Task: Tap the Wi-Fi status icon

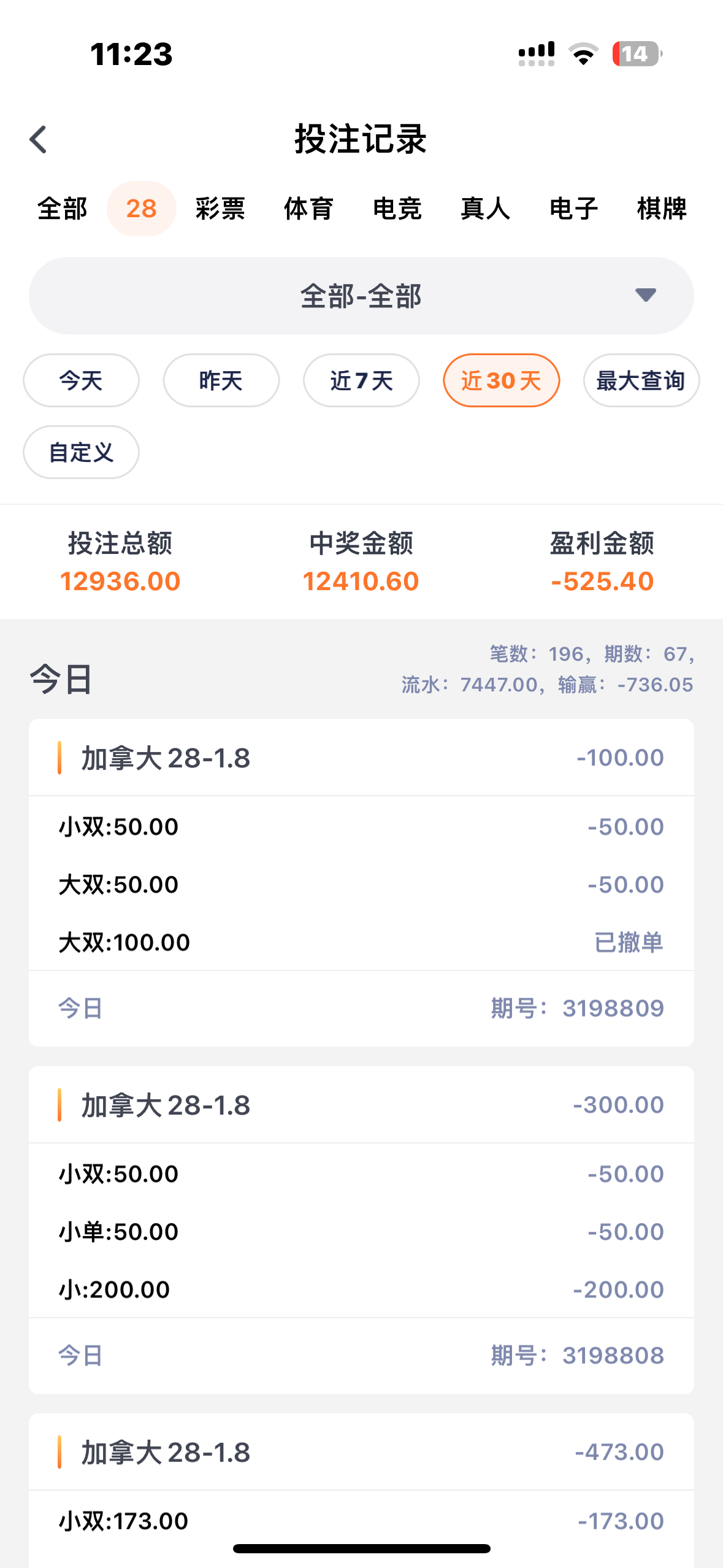Action: tap(583, 54)
